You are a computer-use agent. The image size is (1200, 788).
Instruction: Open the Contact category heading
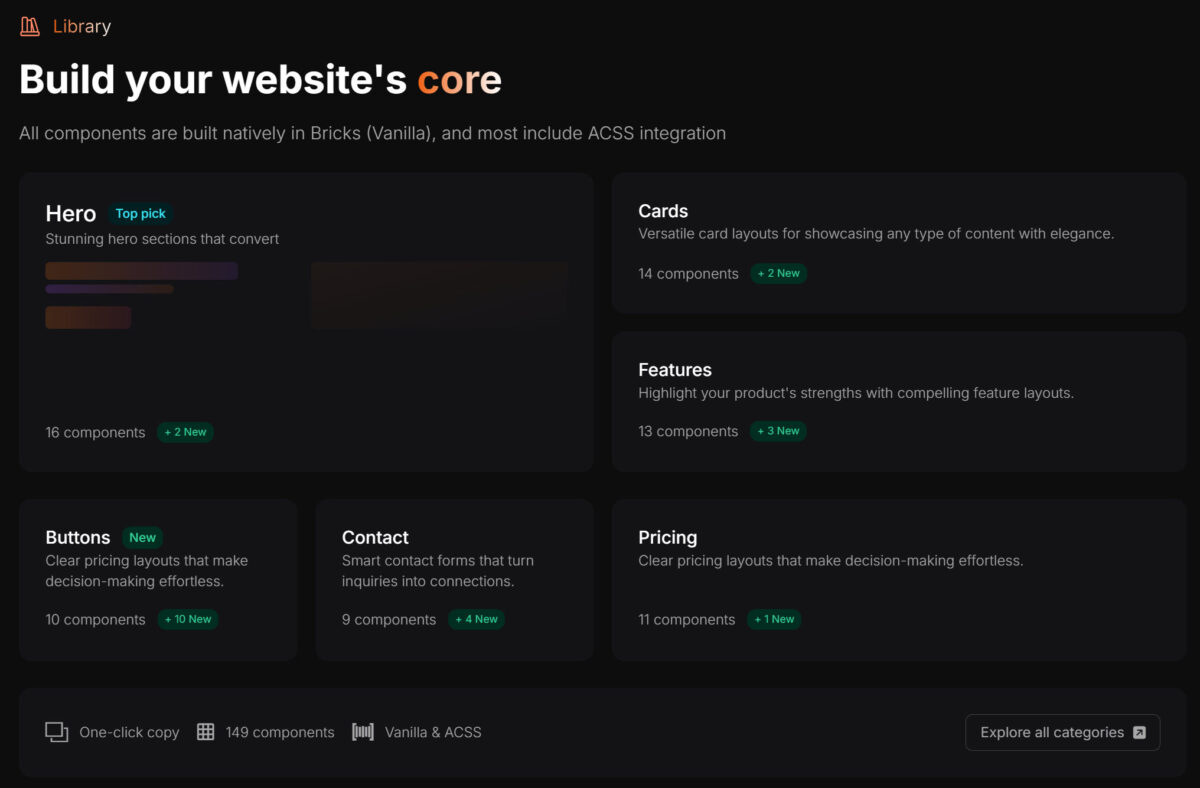(x=375, y=537)
